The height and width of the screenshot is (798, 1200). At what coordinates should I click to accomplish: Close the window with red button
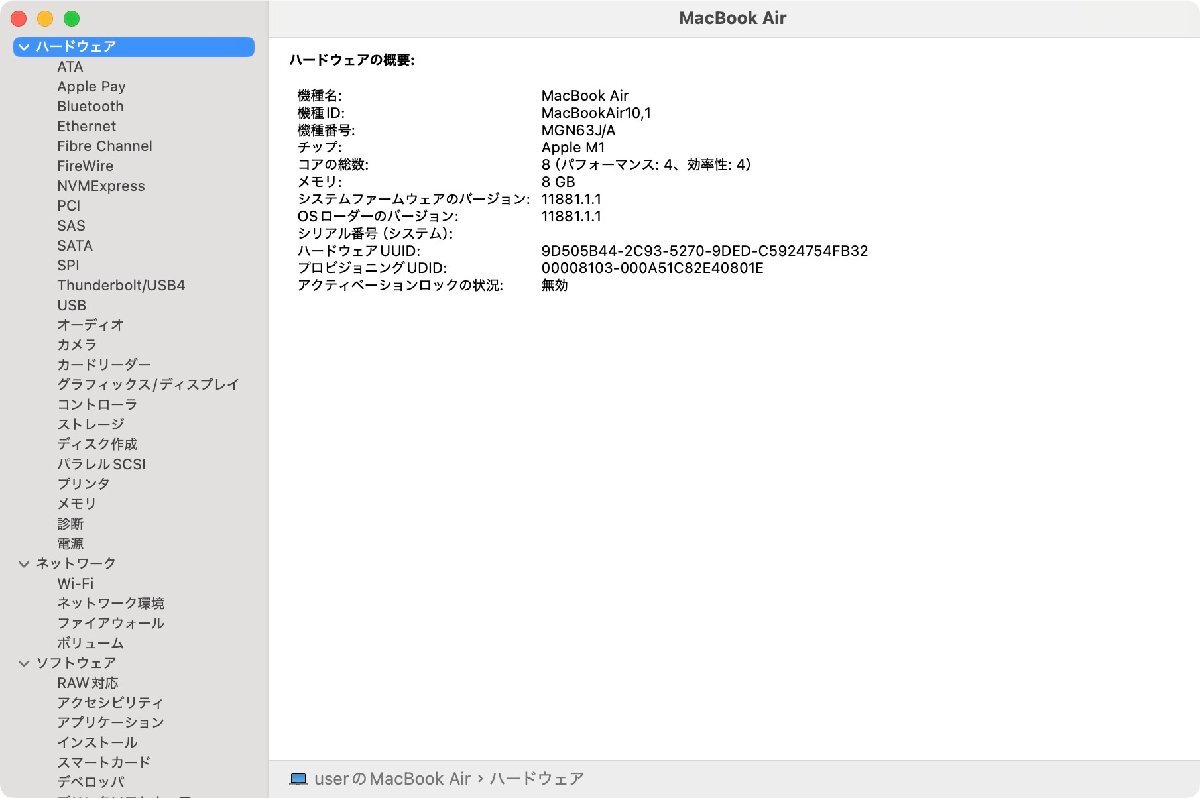coord(19,19)
